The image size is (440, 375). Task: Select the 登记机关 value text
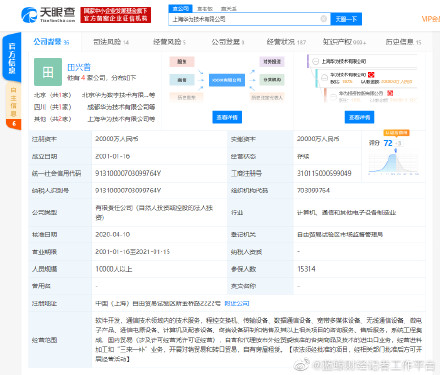pos(340,235)
